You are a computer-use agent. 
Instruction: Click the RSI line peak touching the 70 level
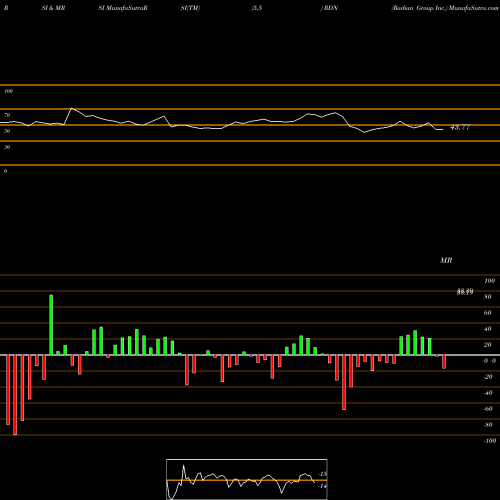pos(72,109)
